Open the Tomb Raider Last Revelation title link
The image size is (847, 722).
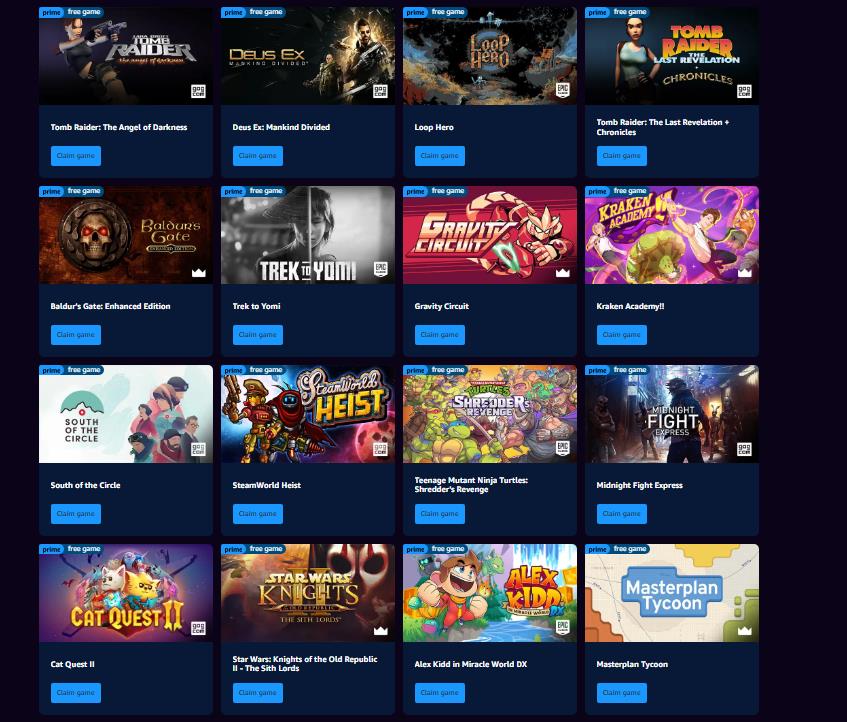point(663,127)
